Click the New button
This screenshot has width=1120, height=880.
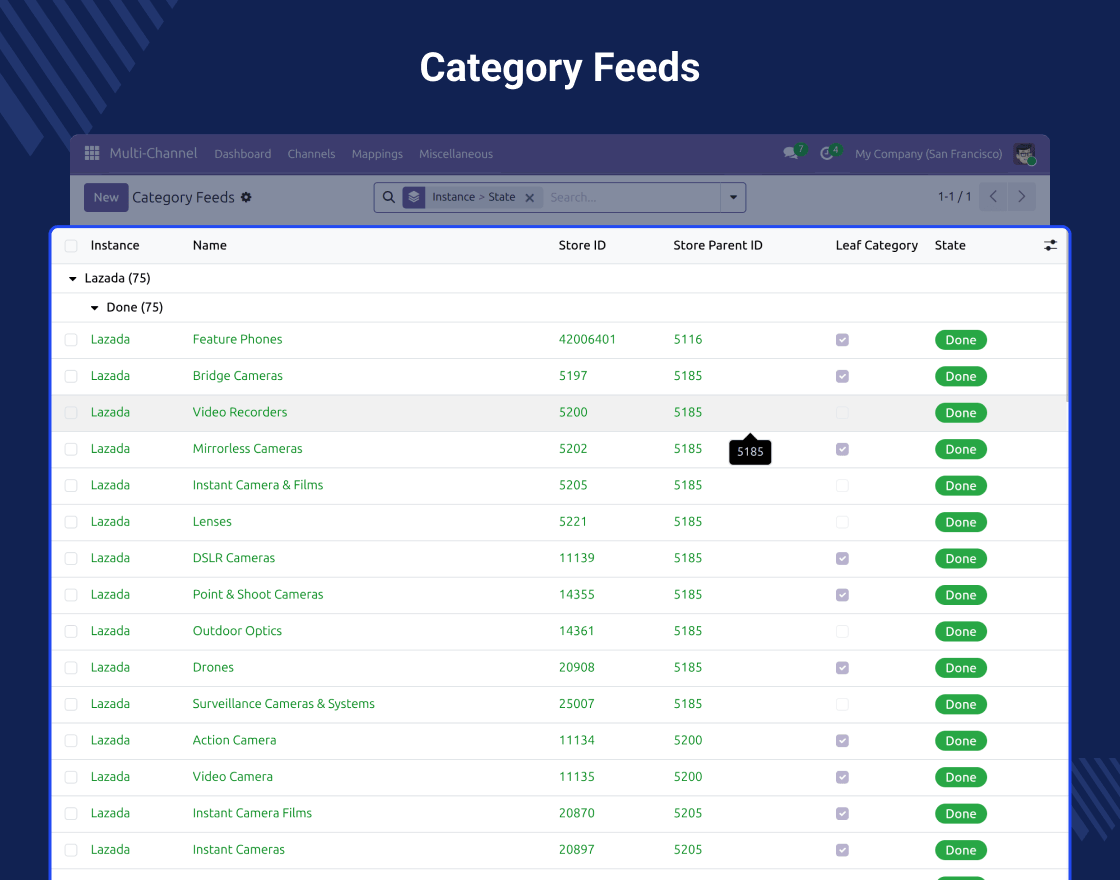[106, 197]
